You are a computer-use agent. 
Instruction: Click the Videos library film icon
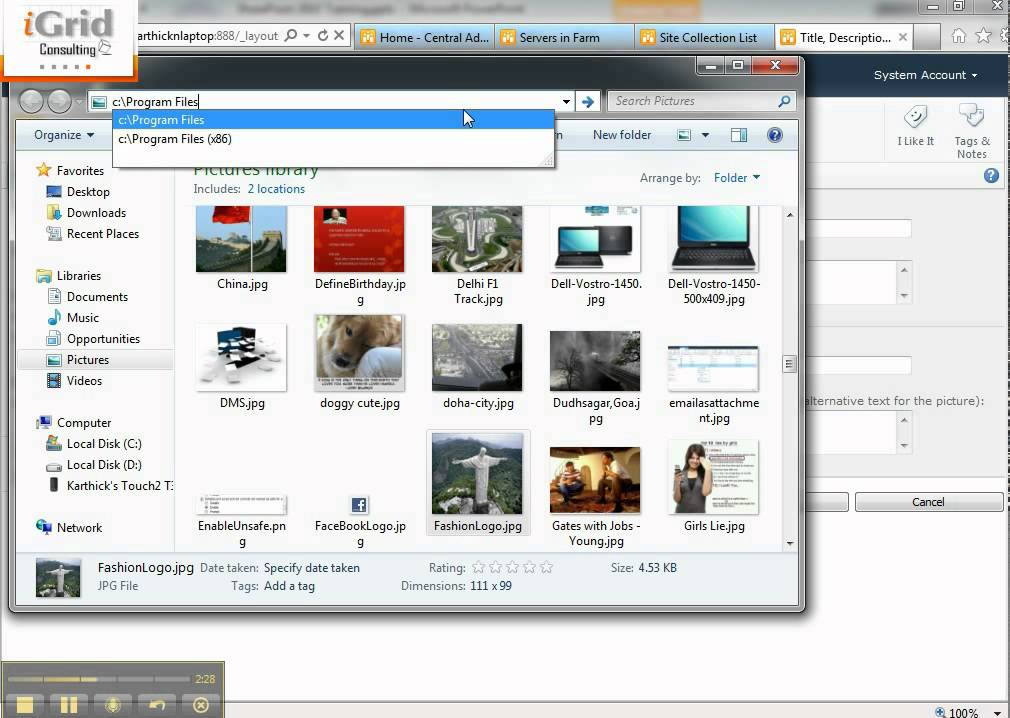pos(54,381)
